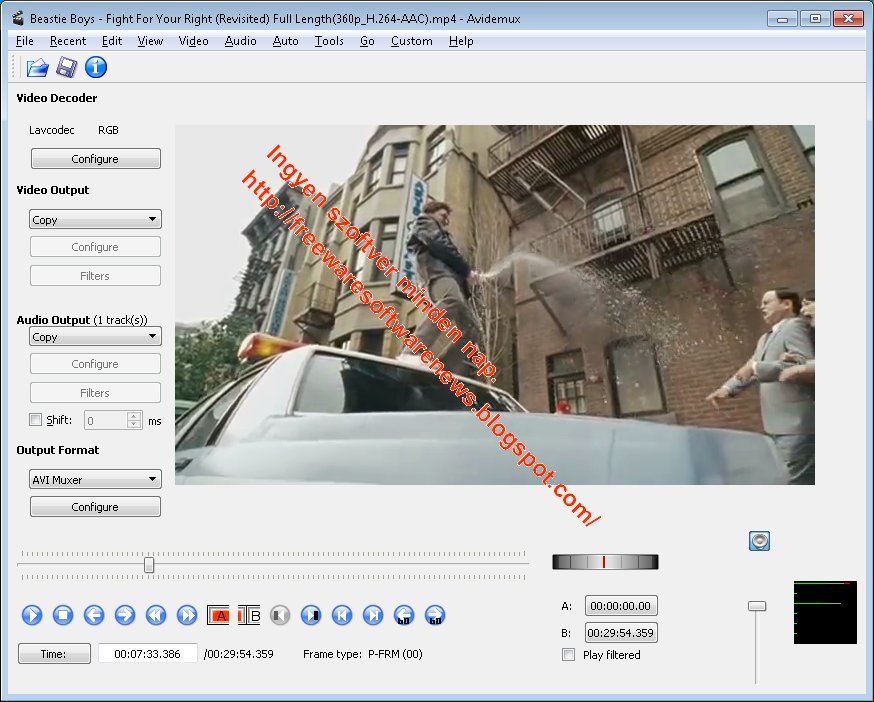Open the Tools menu

[329, 41]
